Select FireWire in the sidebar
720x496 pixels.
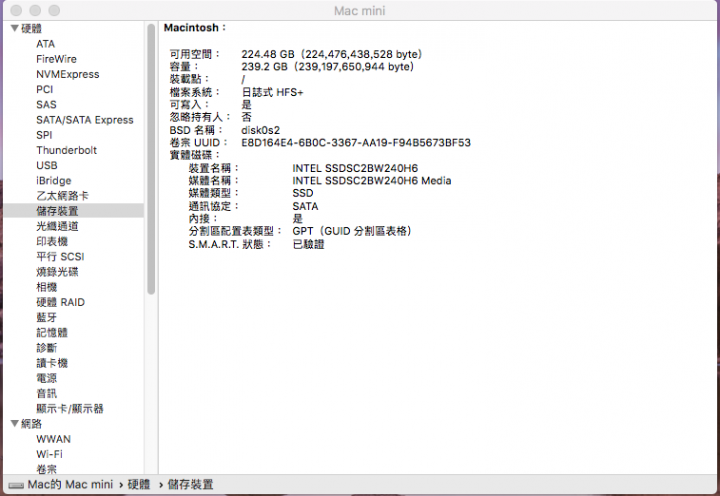coord(56,59)
